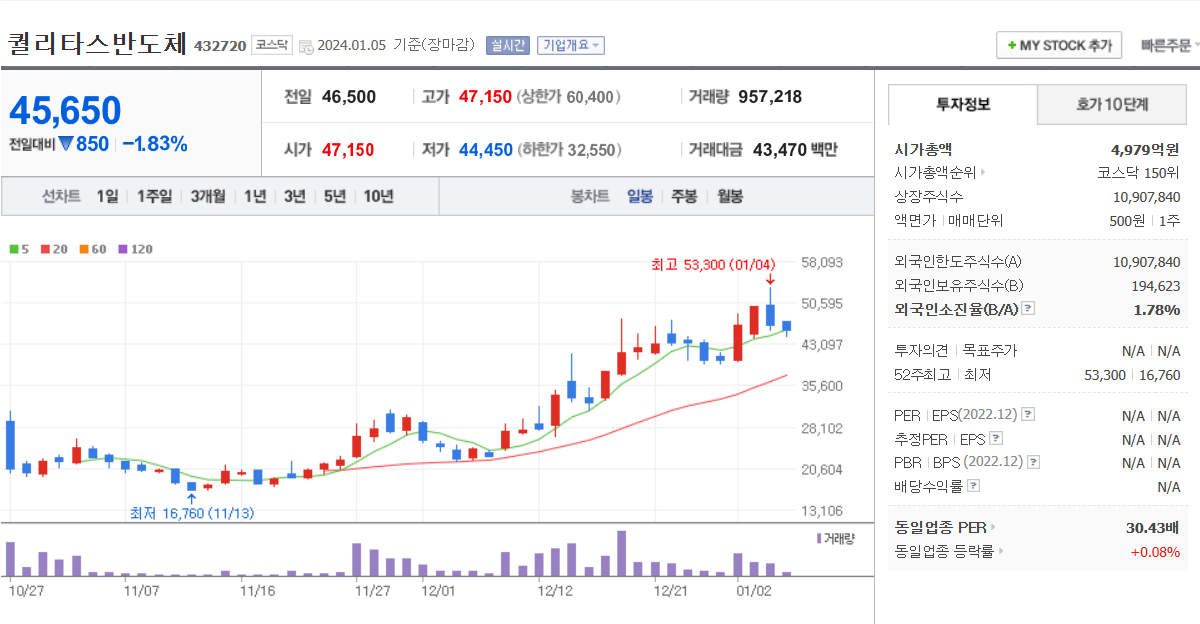This screenshot has width=1200, height=624.
Task: Click the 코스닥 market badge
Action: click(x=271, y=45)
